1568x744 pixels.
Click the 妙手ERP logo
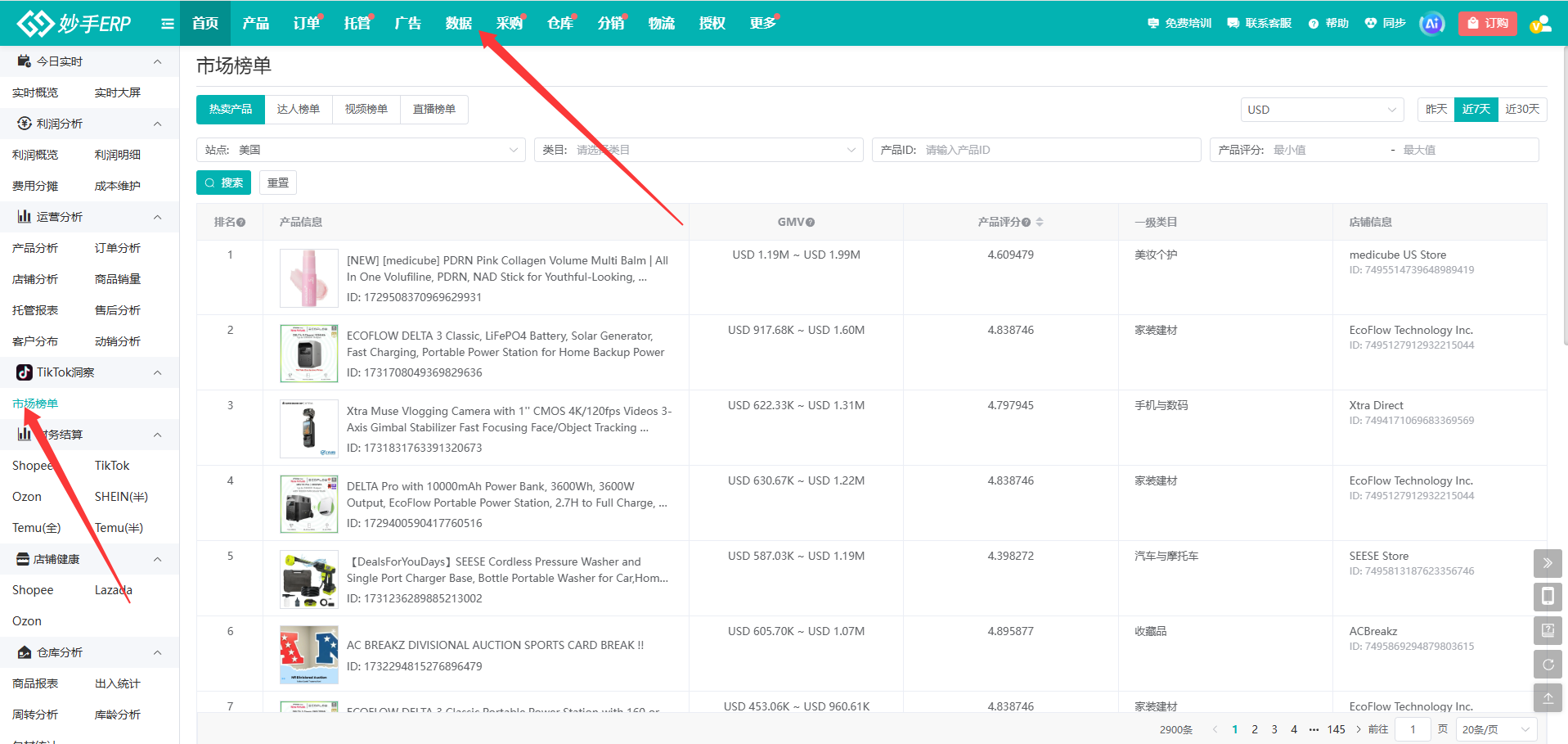pos(74,23)
